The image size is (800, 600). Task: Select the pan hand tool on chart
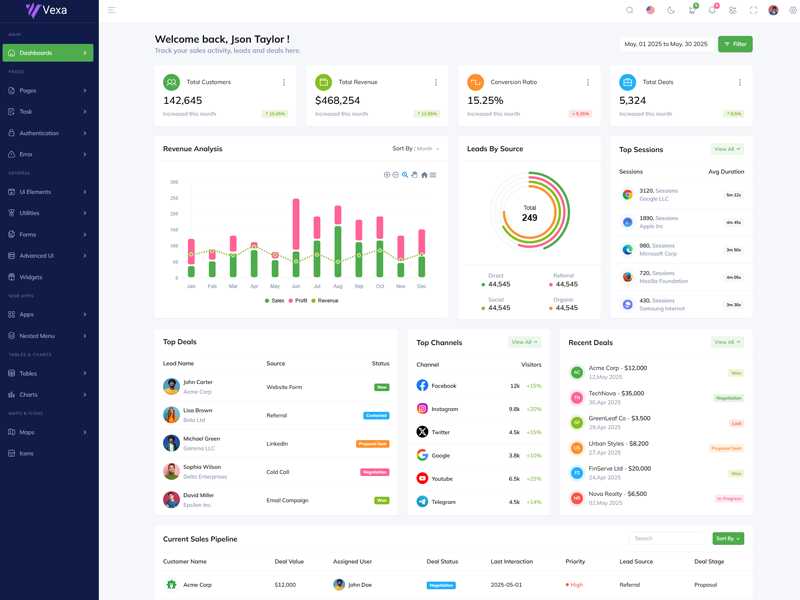click(x=414, y=175)
